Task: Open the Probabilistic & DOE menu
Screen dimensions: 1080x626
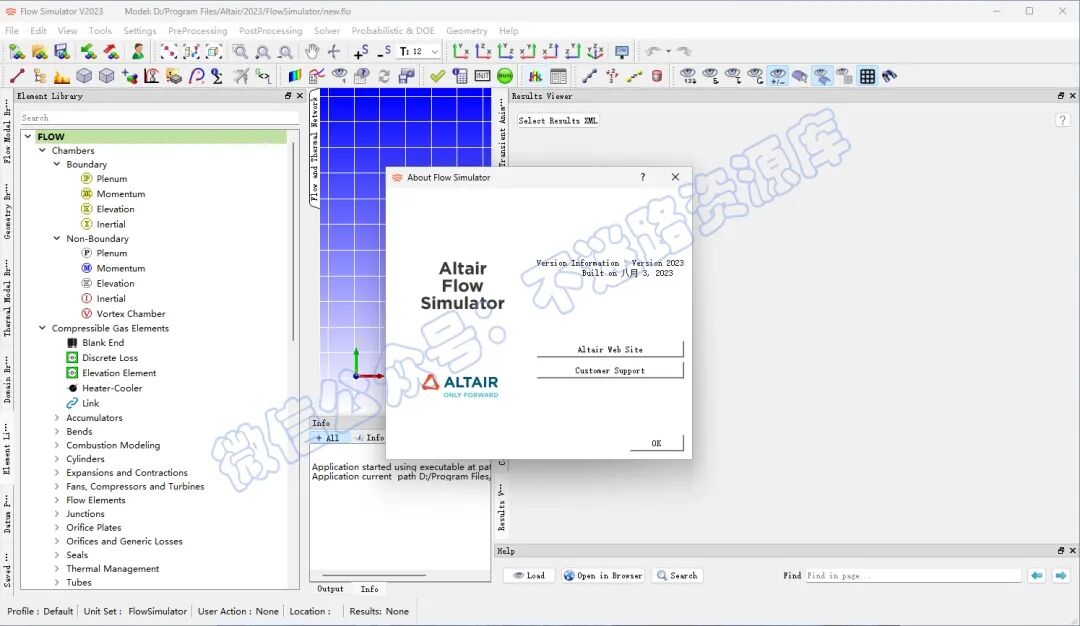Action: [x=393, y=30]
